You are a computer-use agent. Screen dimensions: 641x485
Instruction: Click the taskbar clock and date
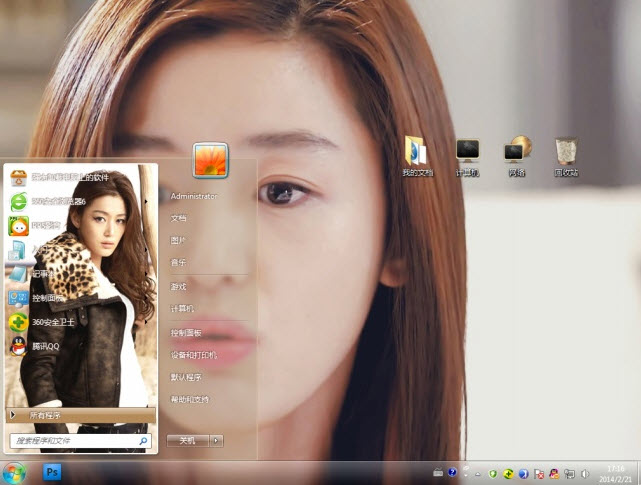617,472
